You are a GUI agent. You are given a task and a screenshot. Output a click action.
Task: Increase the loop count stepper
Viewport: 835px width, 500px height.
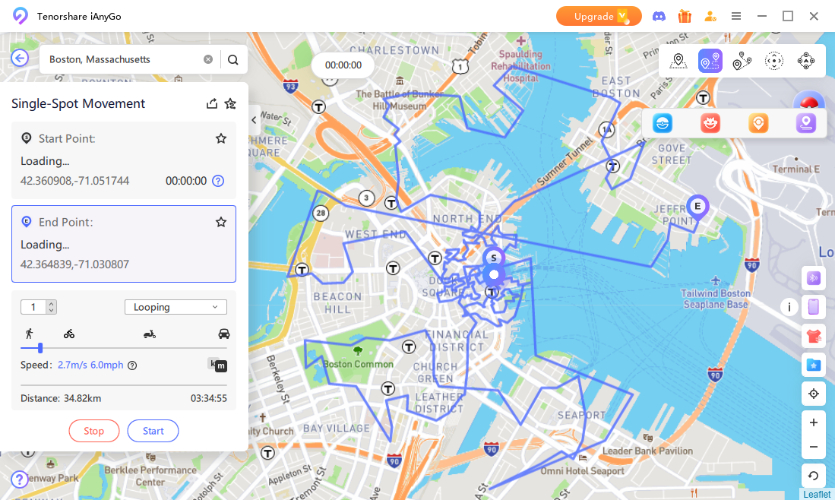51,304
